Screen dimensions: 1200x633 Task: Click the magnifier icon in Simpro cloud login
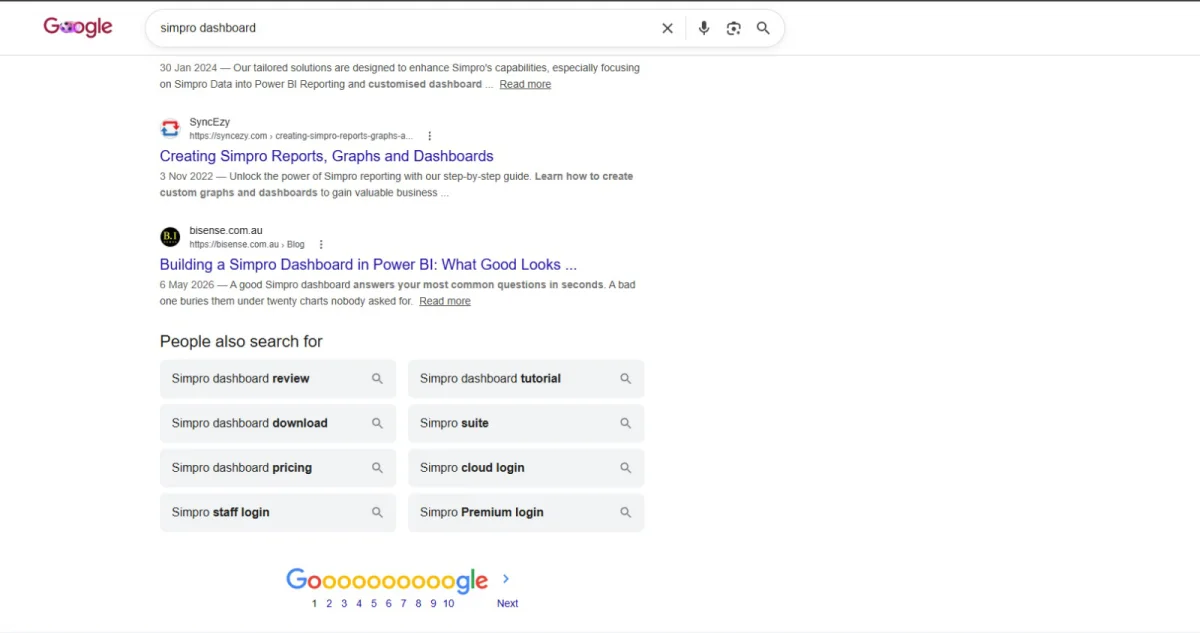(x=625, y=468)
